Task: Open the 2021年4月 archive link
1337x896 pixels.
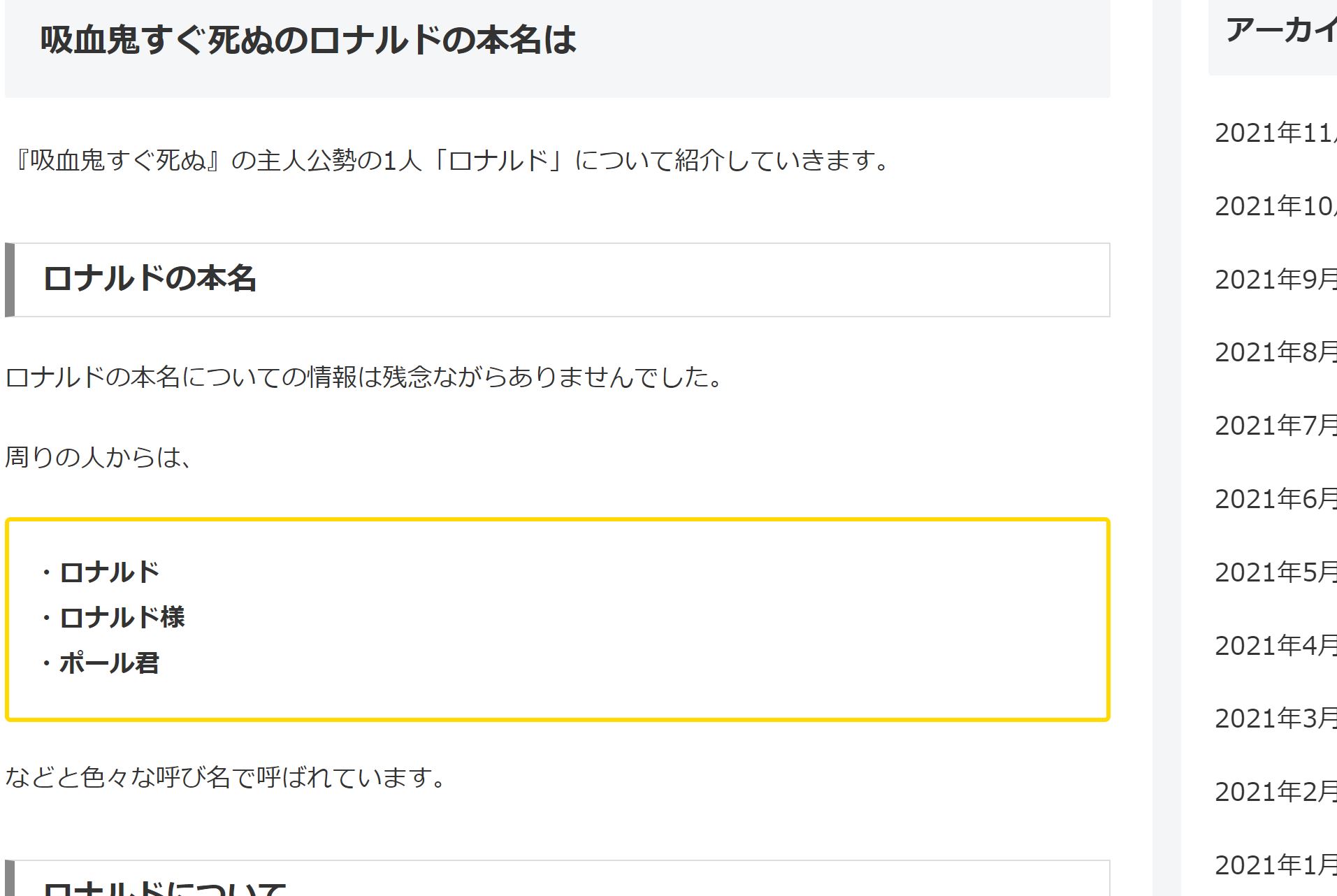Action: [x=1275, y=646]
